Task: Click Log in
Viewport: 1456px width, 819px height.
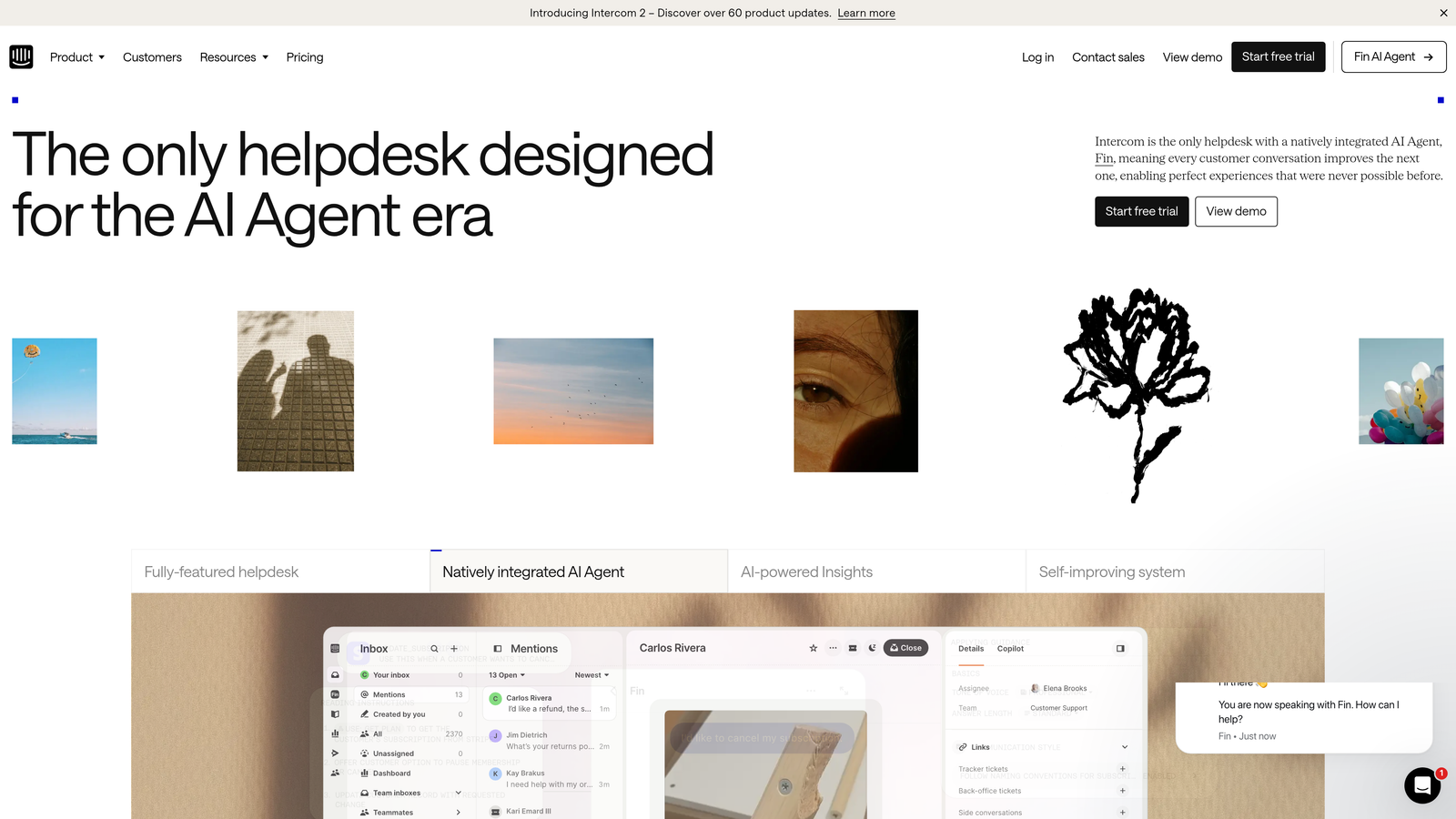Action: (1037, 57)
